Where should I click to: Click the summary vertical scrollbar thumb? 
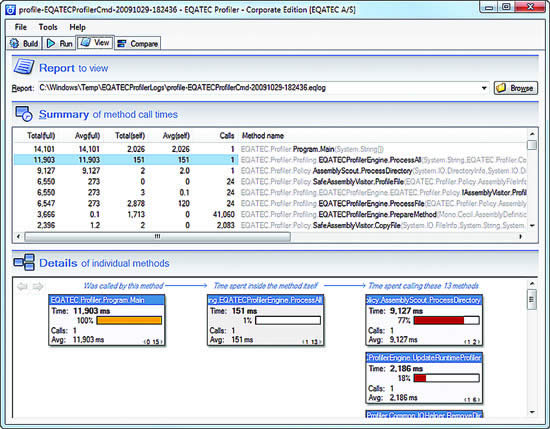(x=532, y=145)
